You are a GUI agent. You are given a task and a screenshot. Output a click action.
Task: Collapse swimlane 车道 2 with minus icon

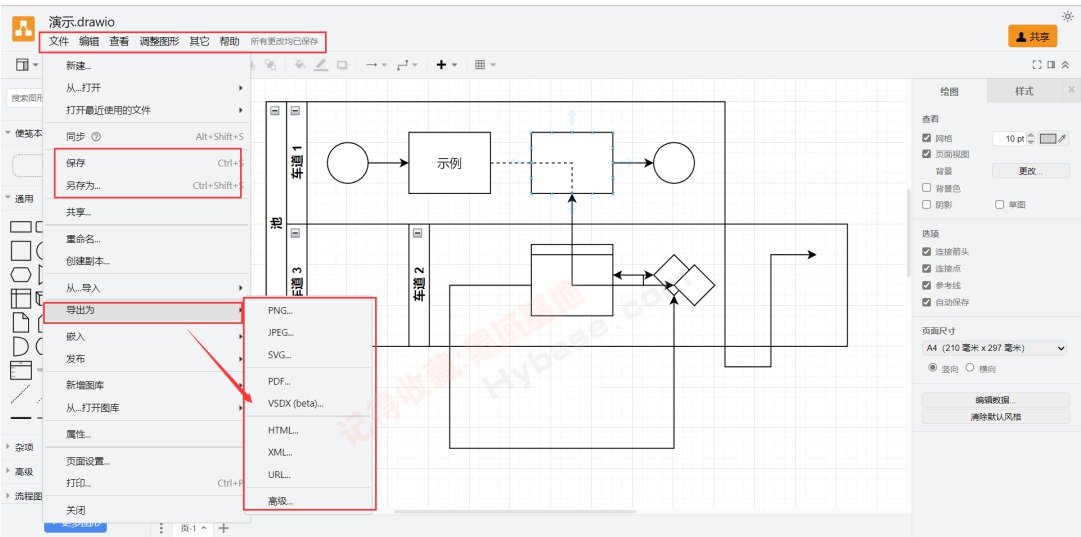coord(417,233)
